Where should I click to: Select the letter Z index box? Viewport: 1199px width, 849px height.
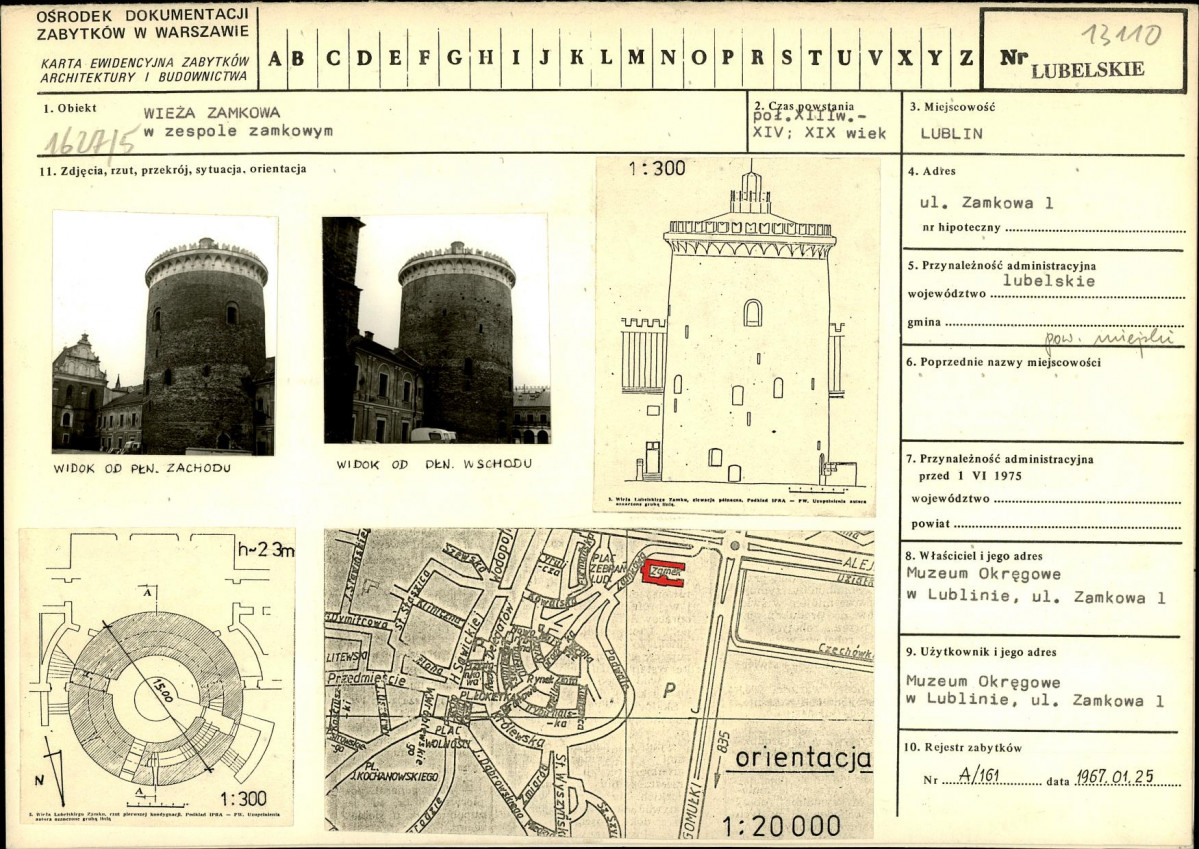coord(965,57)
